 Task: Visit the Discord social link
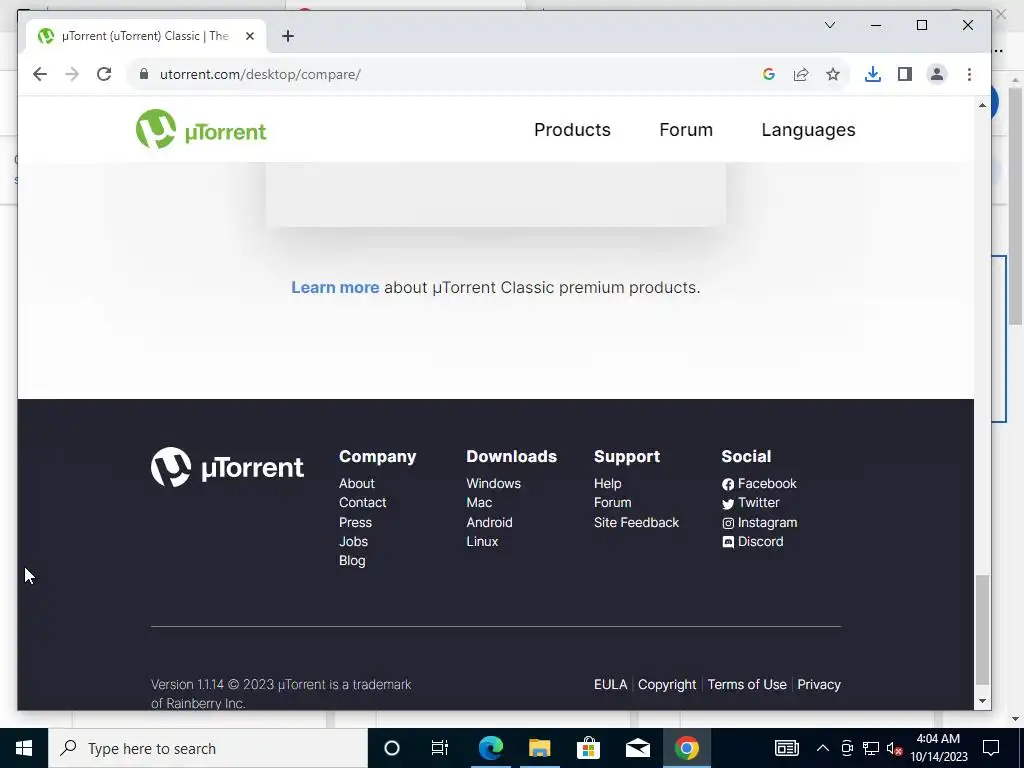pyautogui.click(x=752, y=541)
